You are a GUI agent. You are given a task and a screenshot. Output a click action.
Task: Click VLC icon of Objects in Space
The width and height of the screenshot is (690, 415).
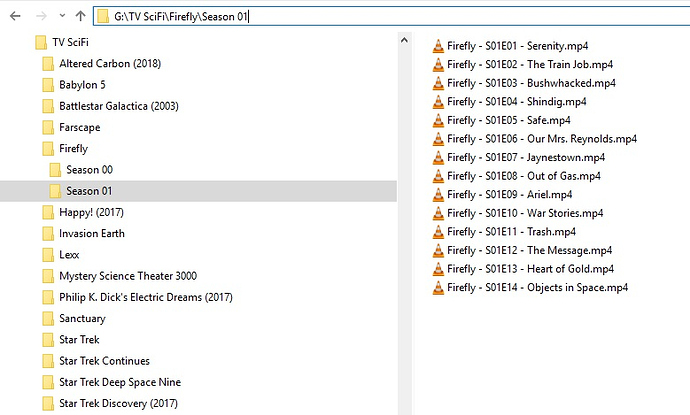(x=438, y=287)
